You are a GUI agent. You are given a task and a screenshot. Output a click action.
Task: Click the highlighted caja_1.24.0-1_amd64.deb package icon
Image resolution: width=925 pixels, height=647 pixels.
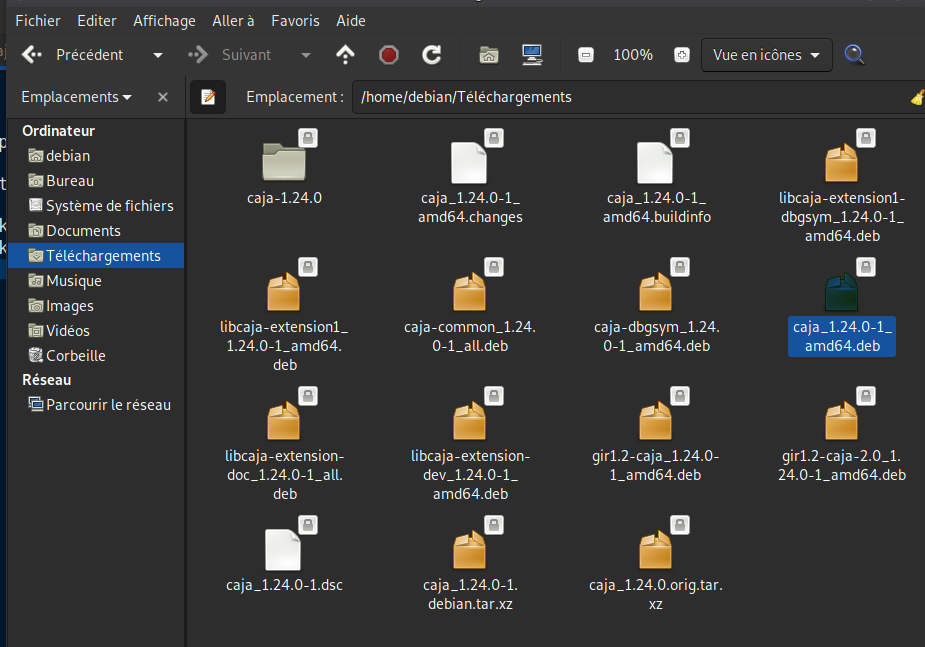[x=841, y=291]
